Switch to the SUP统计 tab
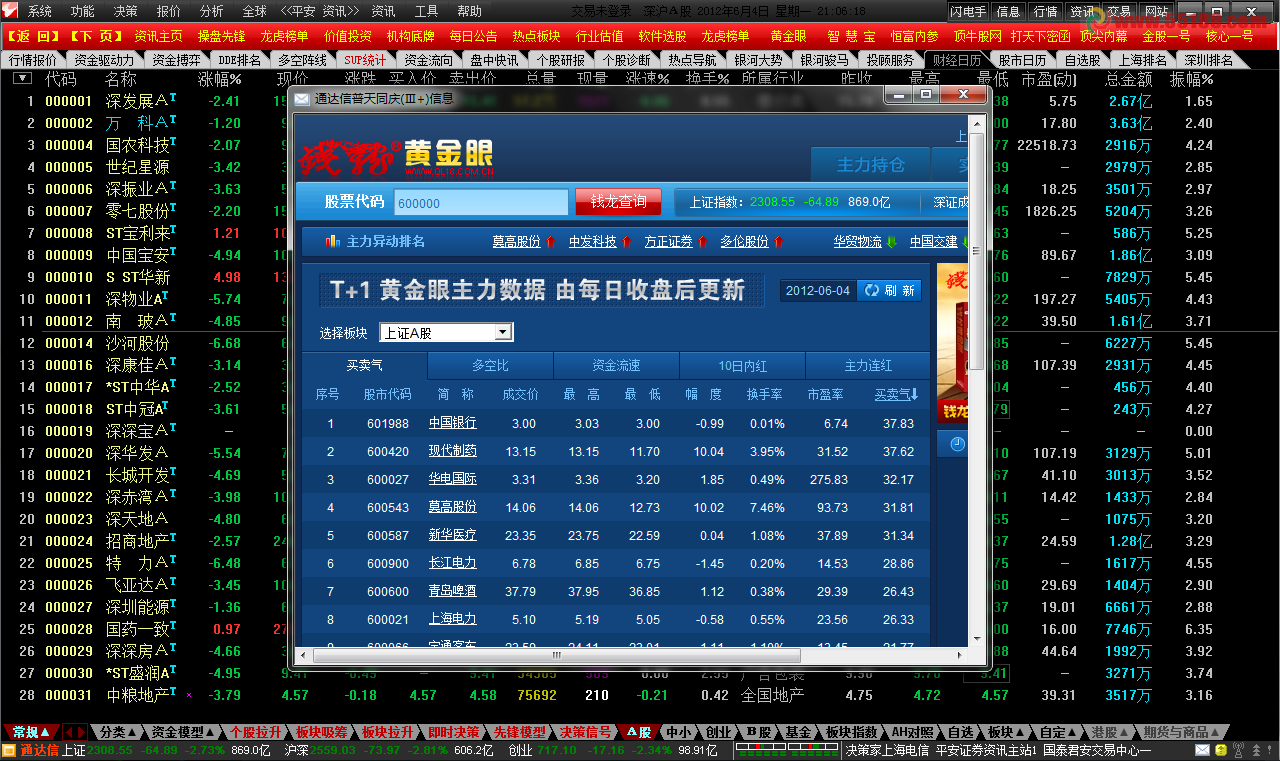The image size is (1280, 761). tap(365, 60)
